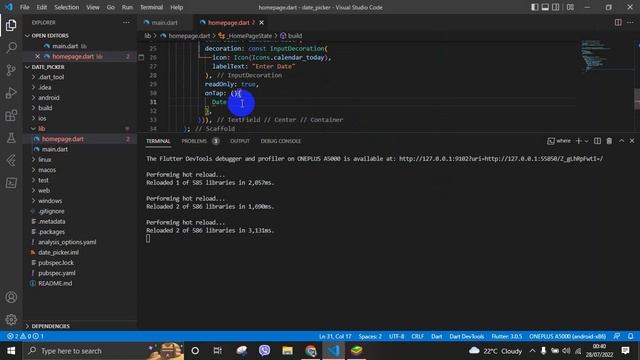This screenshot has height=360, width=640.
Task: Open the Testing flask icon view
Action: pos(11,138)
